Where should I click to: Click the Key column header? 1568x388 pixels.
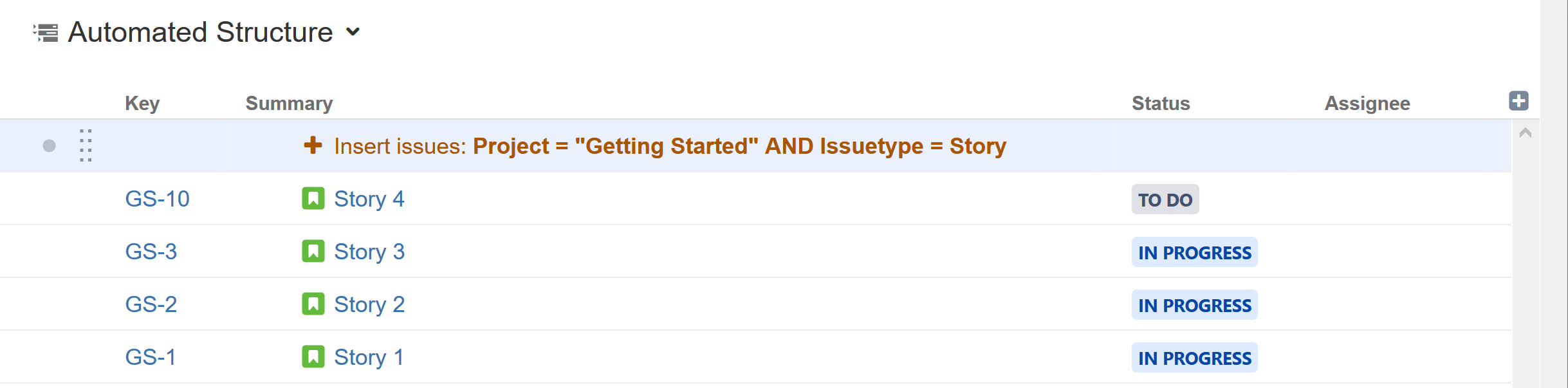tap(142, 103)
